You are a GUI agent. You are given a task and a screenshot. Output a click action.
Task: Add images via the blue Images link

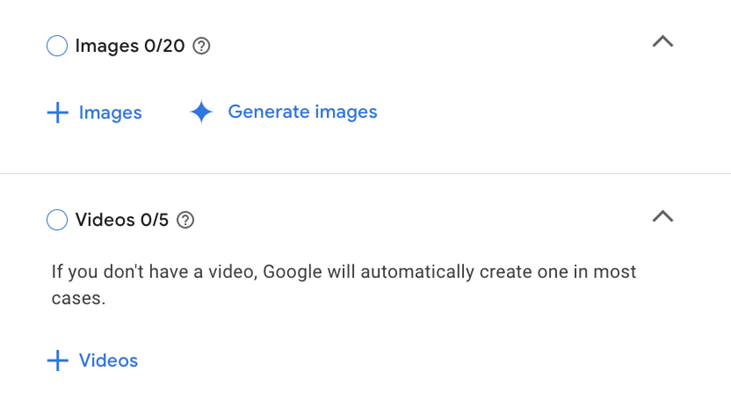coord(110,113)
